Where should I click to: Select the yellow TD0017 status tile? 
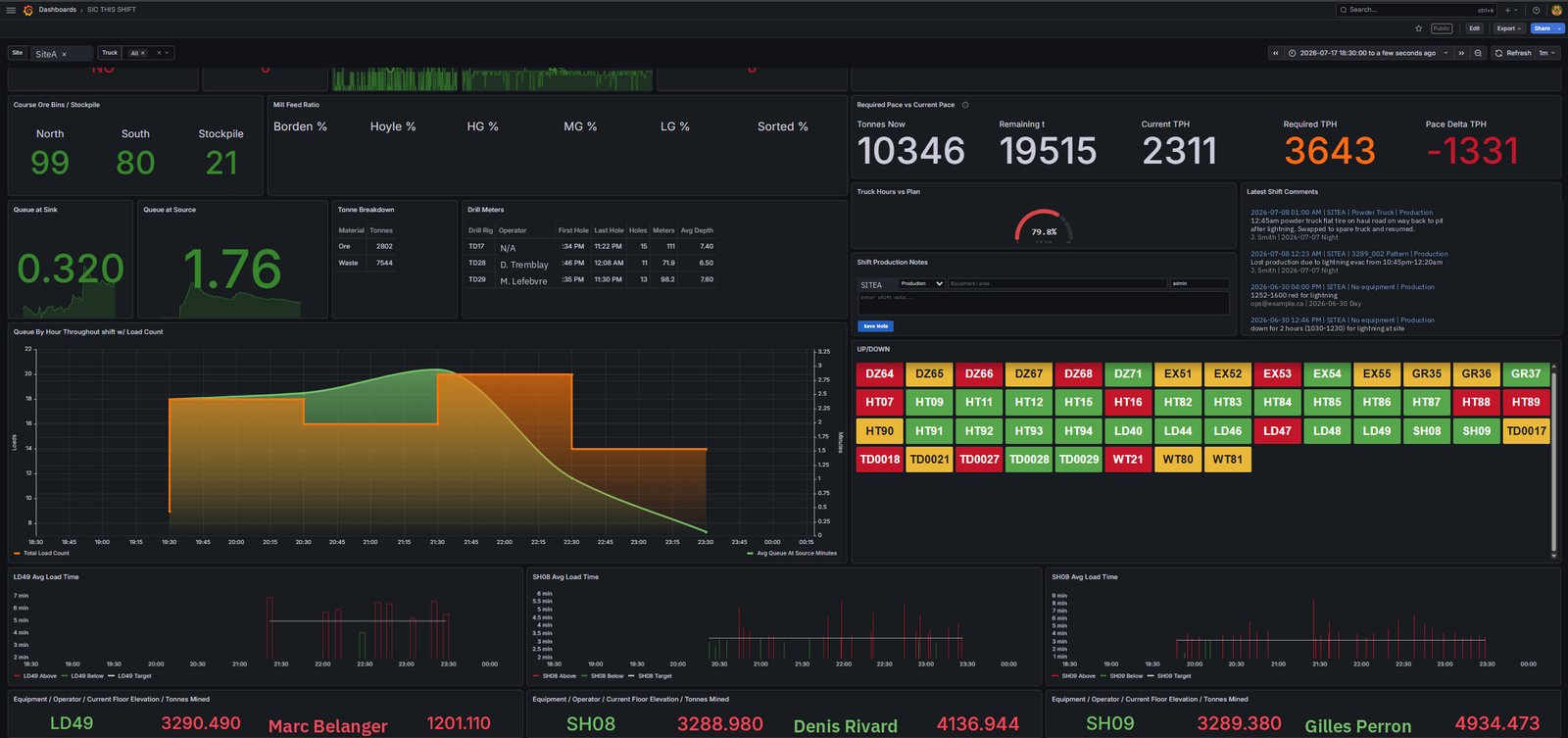[1526, 430]
